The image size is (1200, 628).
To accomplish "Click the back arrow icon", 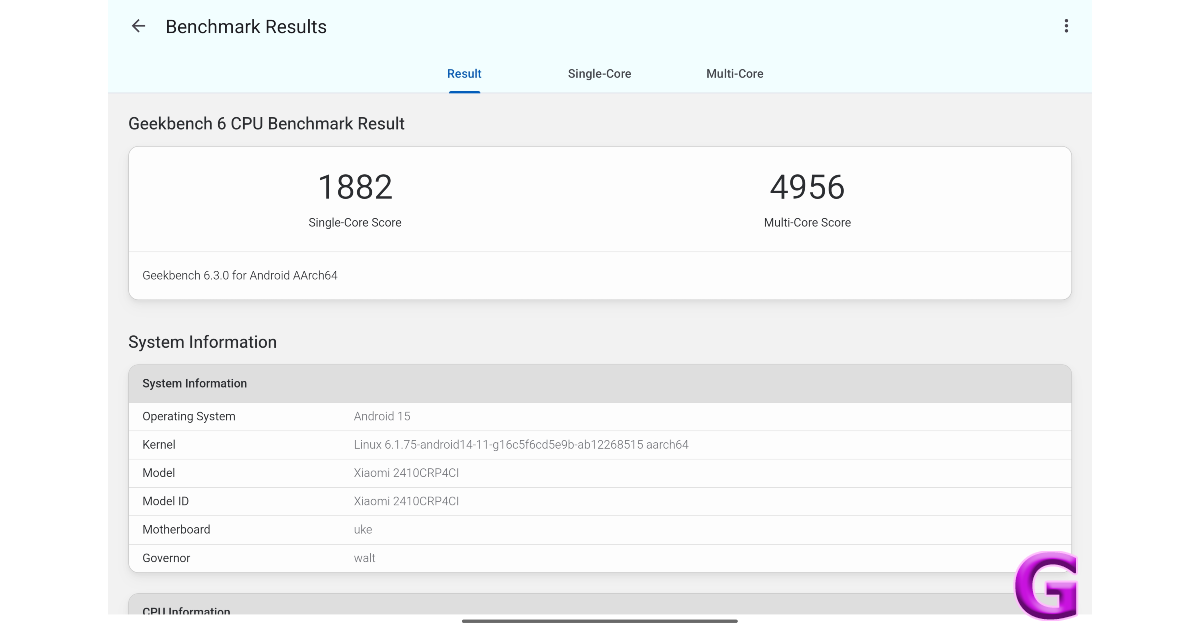I will pos(138,26).
